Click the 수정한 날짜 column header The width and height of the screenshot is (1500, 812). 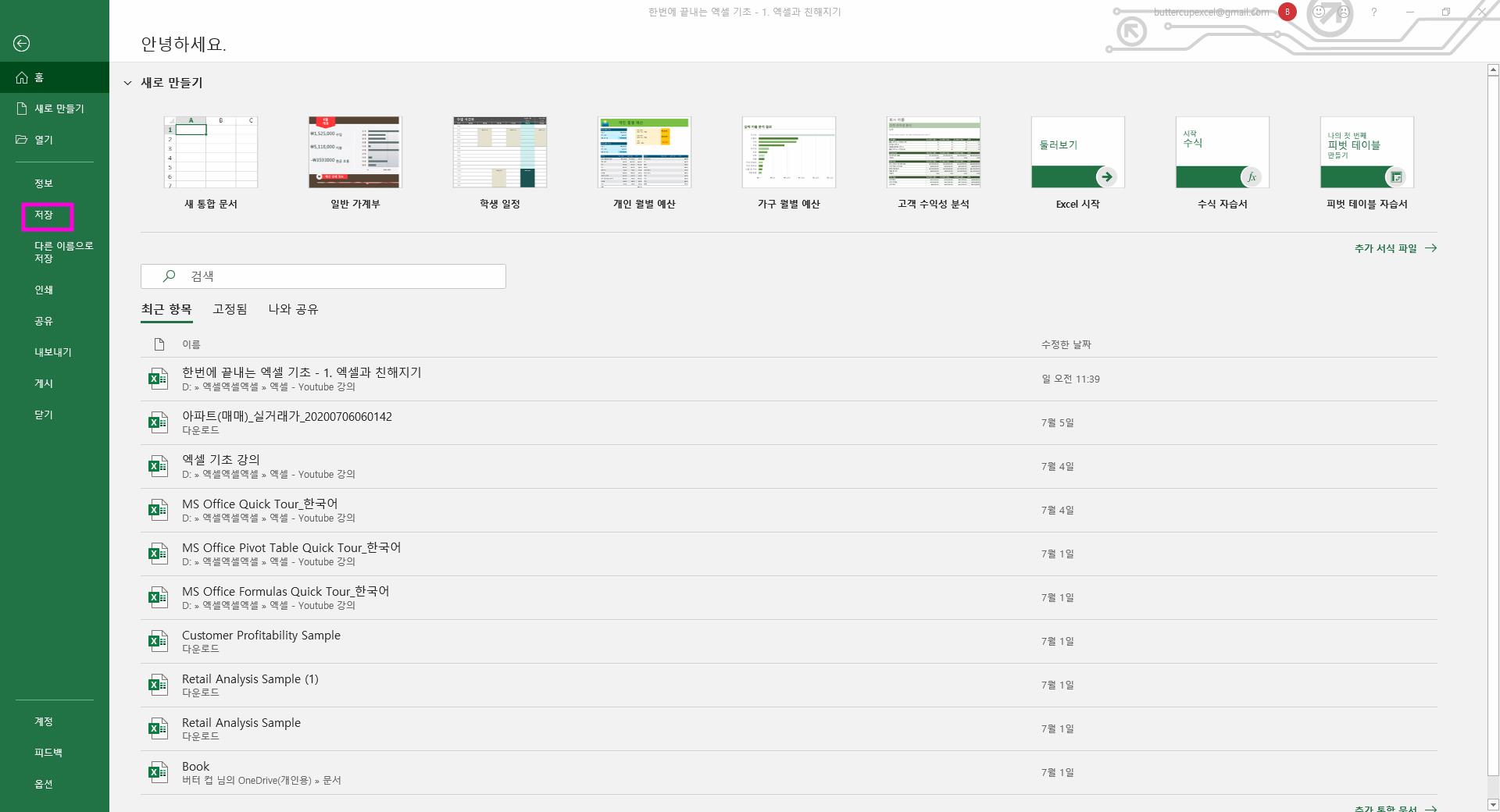[1066, 344]
